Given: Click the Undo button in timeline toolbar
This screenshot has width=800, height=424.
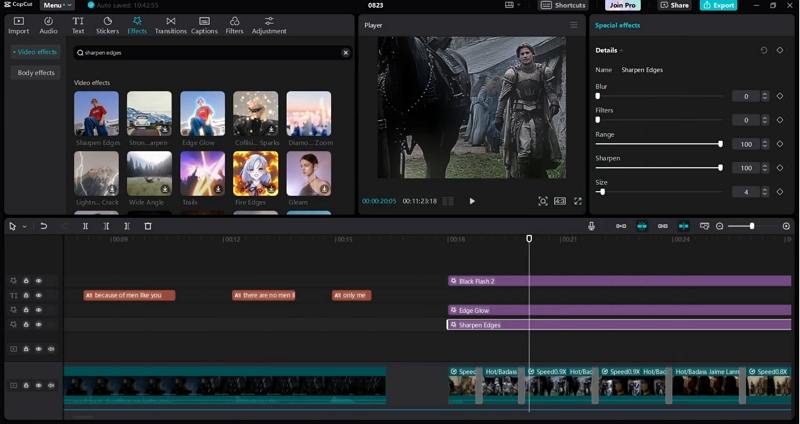Looking at the screenshot, I should click(x=44, y=226).
